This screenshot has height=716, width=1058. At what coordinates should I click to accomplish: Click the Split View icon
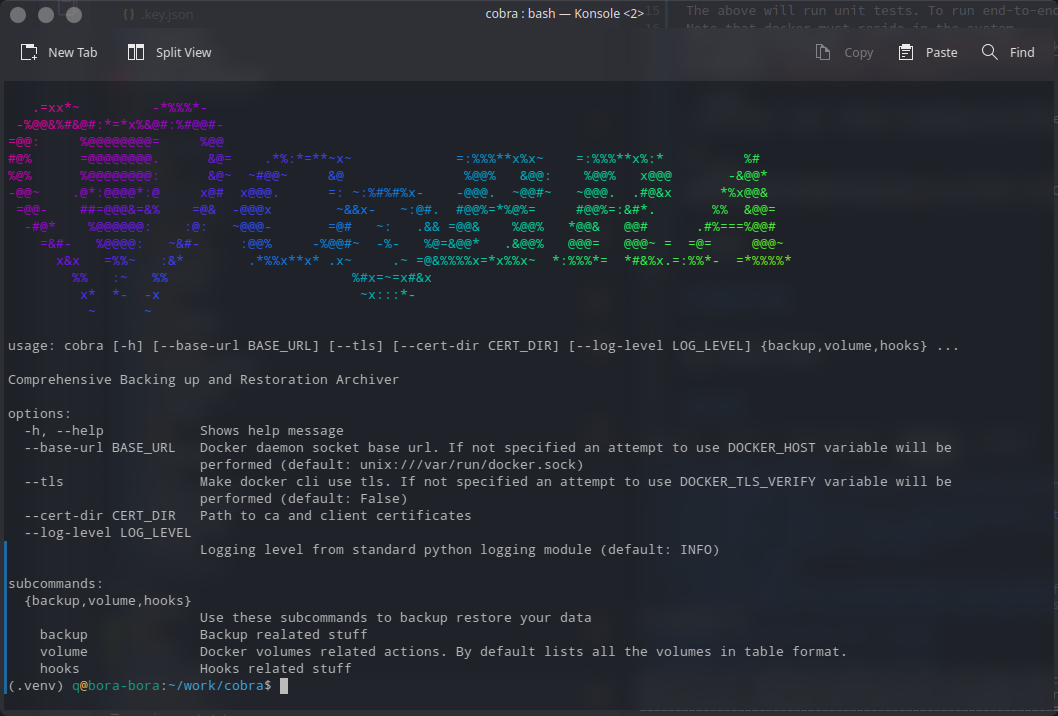(x=135, y=51)
